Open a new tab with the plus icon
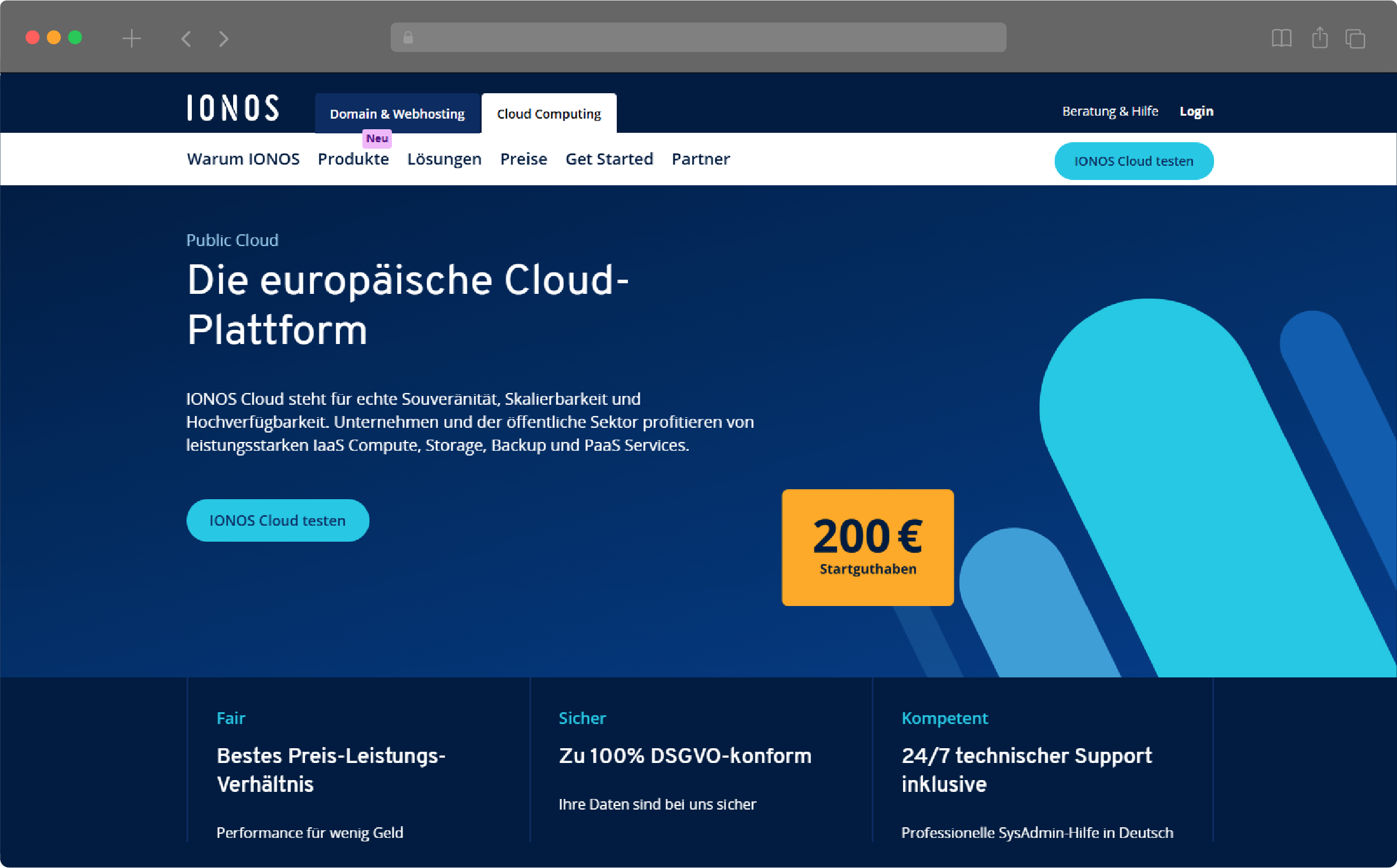The image size is (1397, 868). coord(132,39)
